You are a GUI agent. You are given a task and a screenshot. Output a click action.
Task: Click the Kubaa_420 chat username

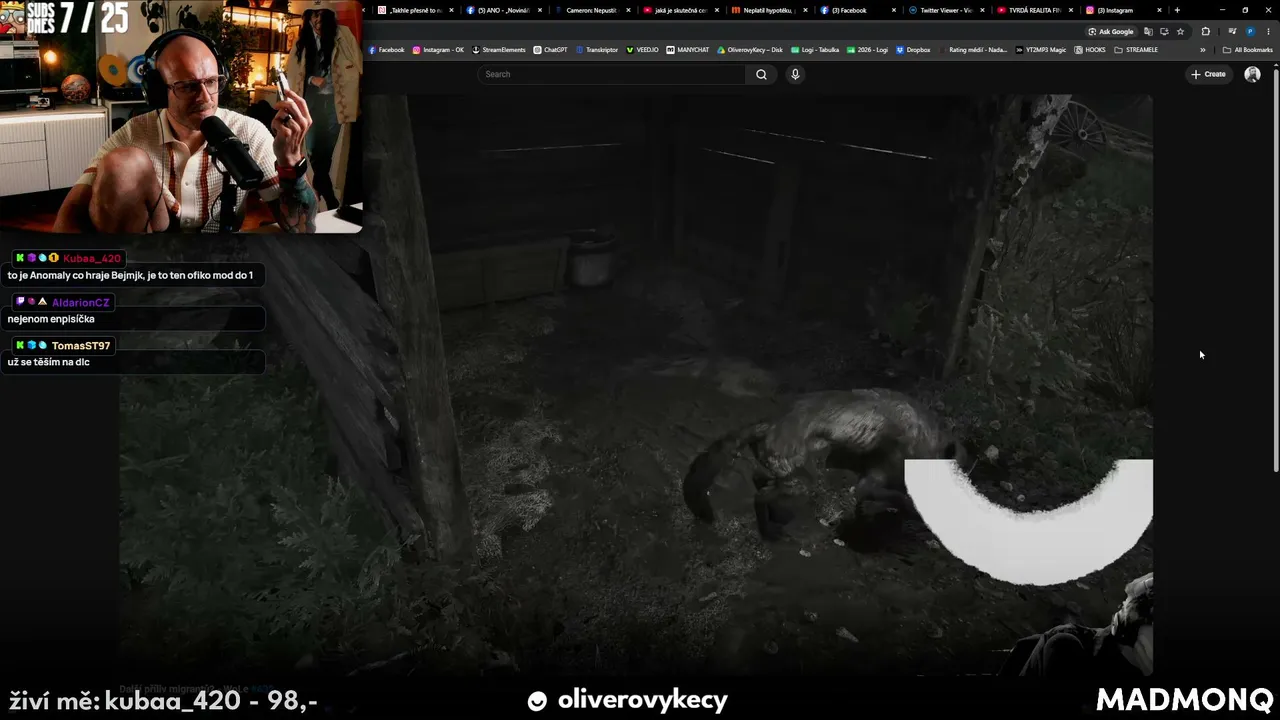pos(92,258)
